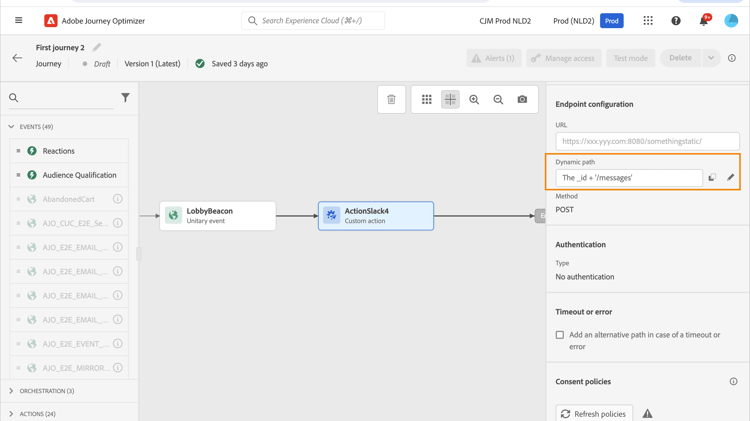Click the Refresh policies button
Viewport: 750px width, 421px height.
coord(593,413)
